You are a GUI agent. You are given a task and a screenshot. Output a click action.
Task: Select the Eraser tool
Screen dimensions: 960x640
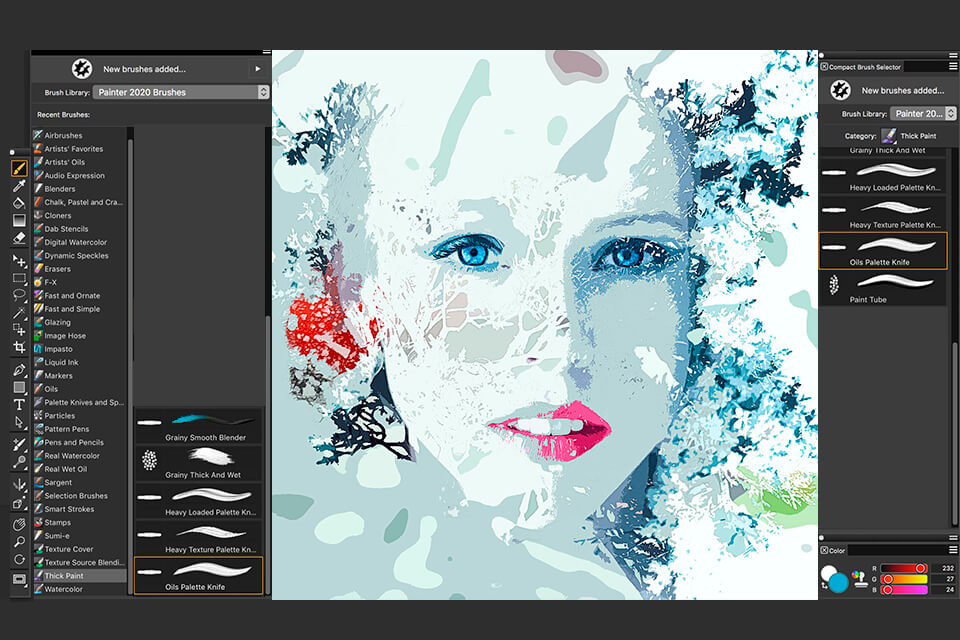pyautogui.click(x=18, y=239)
